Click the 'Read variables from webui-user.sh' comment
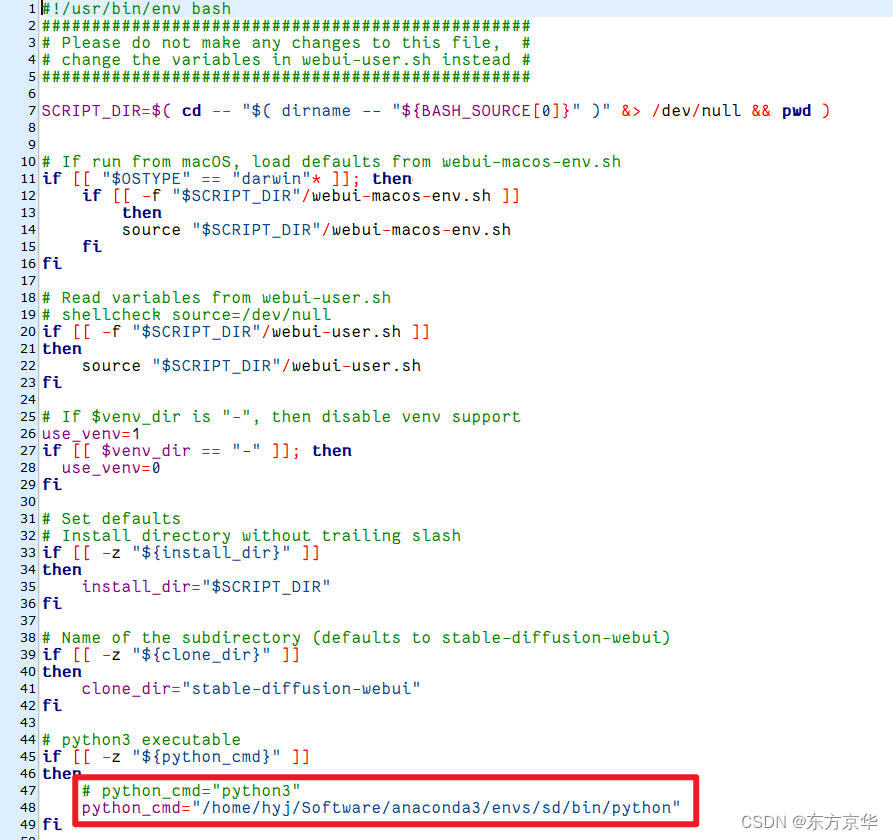 (216, 298)
